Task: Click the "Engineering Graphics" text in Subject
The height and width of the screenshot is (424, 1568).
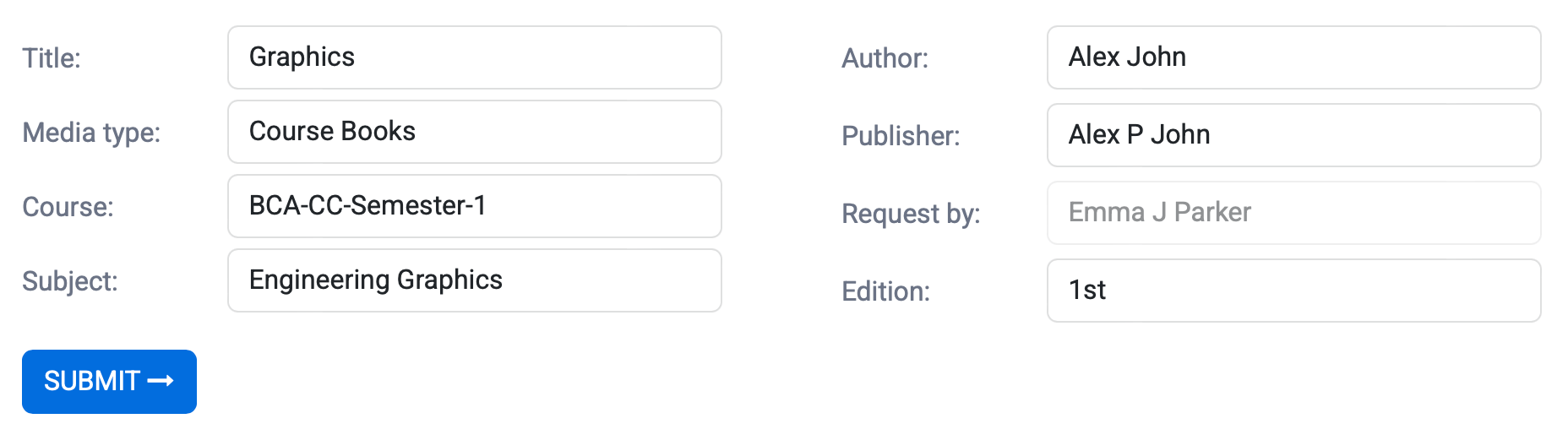Action: click(x=376, y=280)
